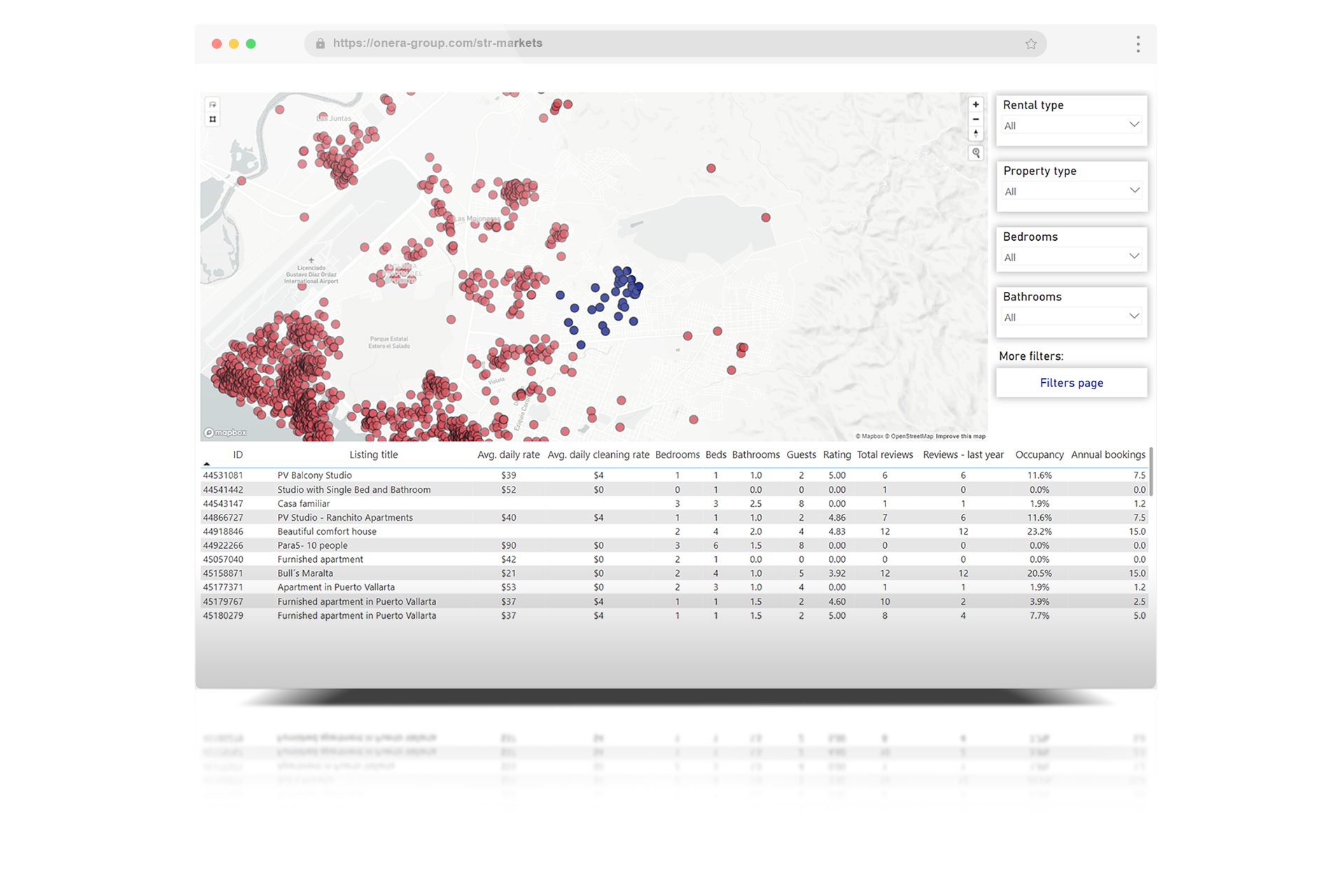Expand the Bathrooms filter dropdown
Image resolution: width=1344 pixels, height=896 pixels.
(1071, 317)
